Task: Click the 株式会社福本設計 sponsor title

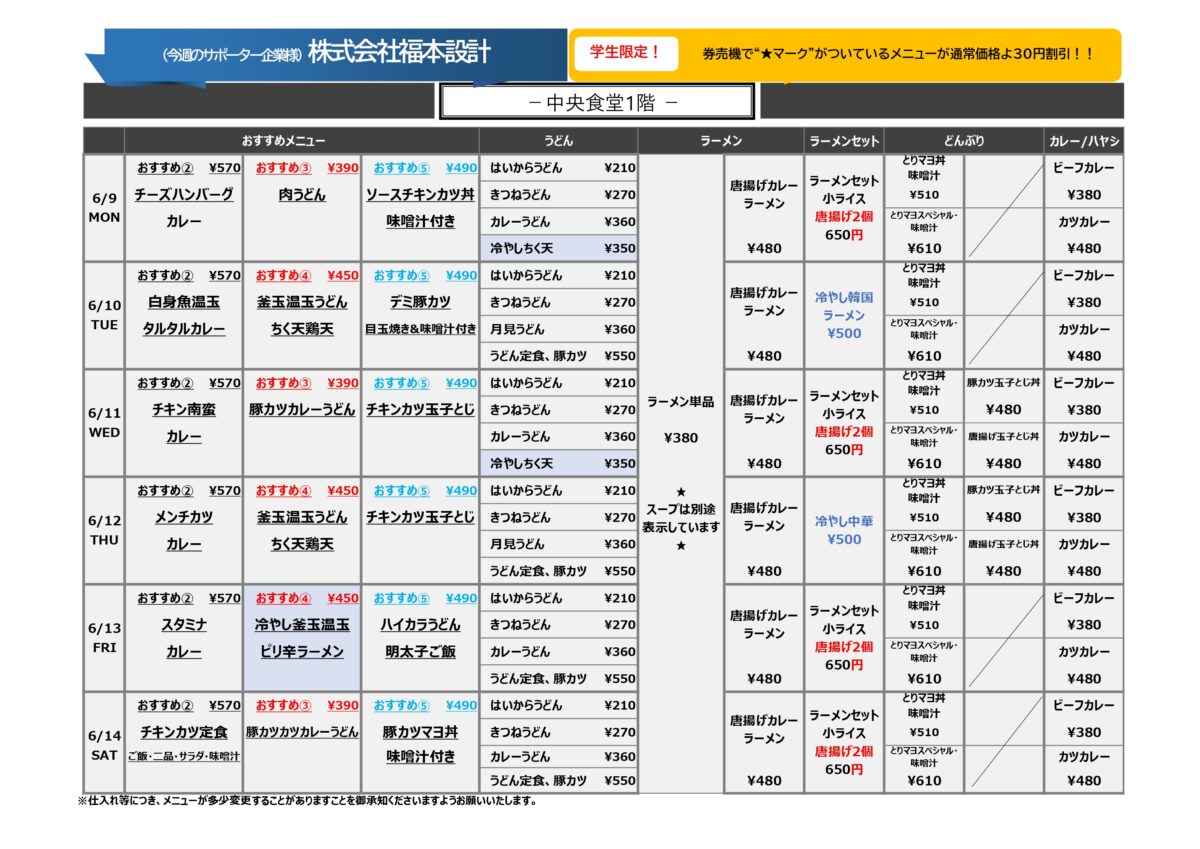Action: pos(399,53)
